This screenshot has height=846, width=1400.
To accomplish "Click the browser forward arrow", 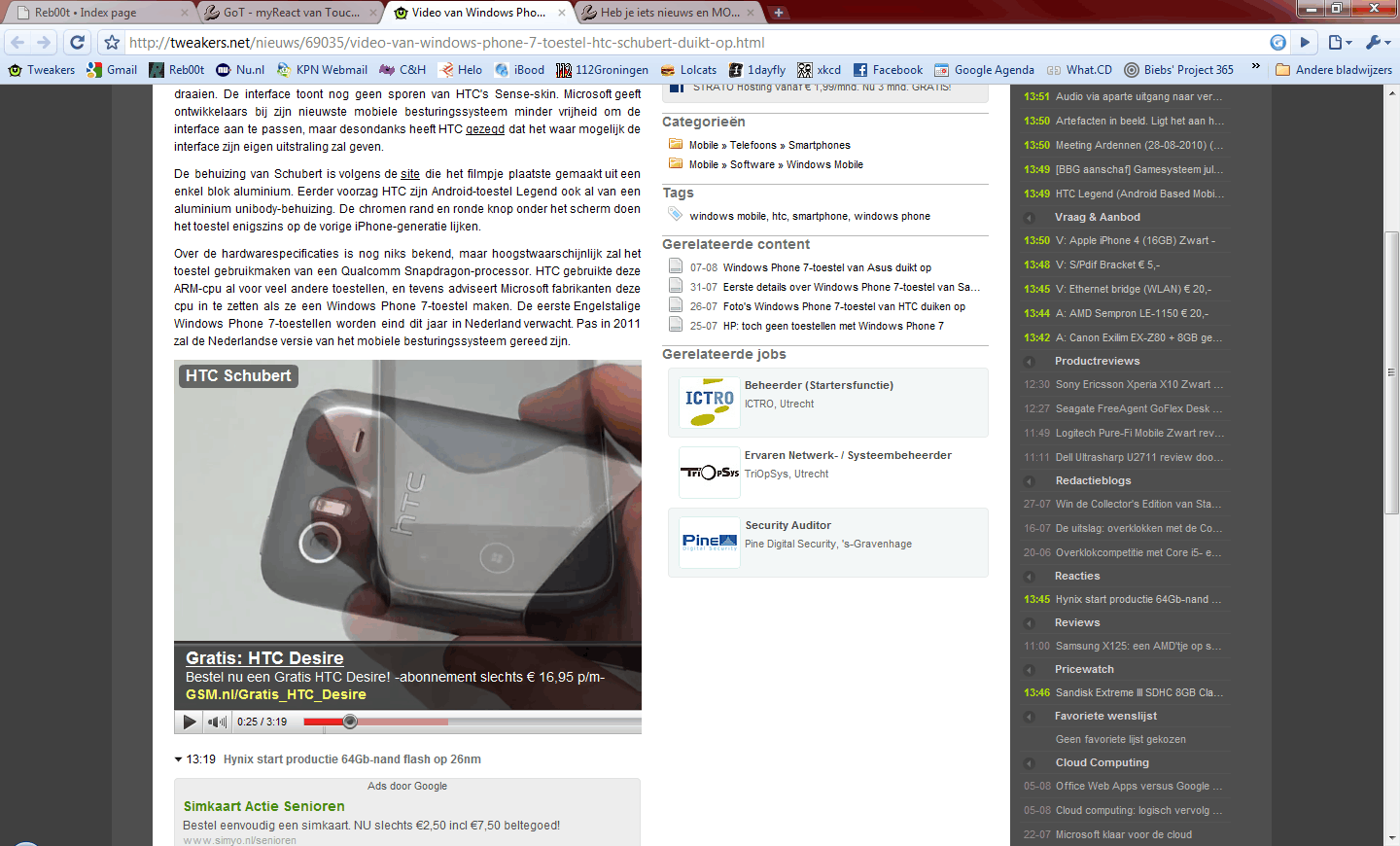I will [x=44, y=43].
